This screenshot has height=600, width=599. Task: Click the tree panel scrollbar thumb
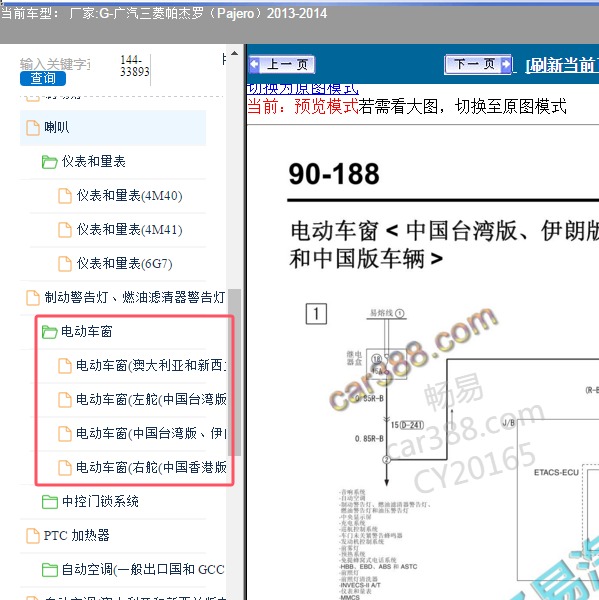tap(234, 372)
